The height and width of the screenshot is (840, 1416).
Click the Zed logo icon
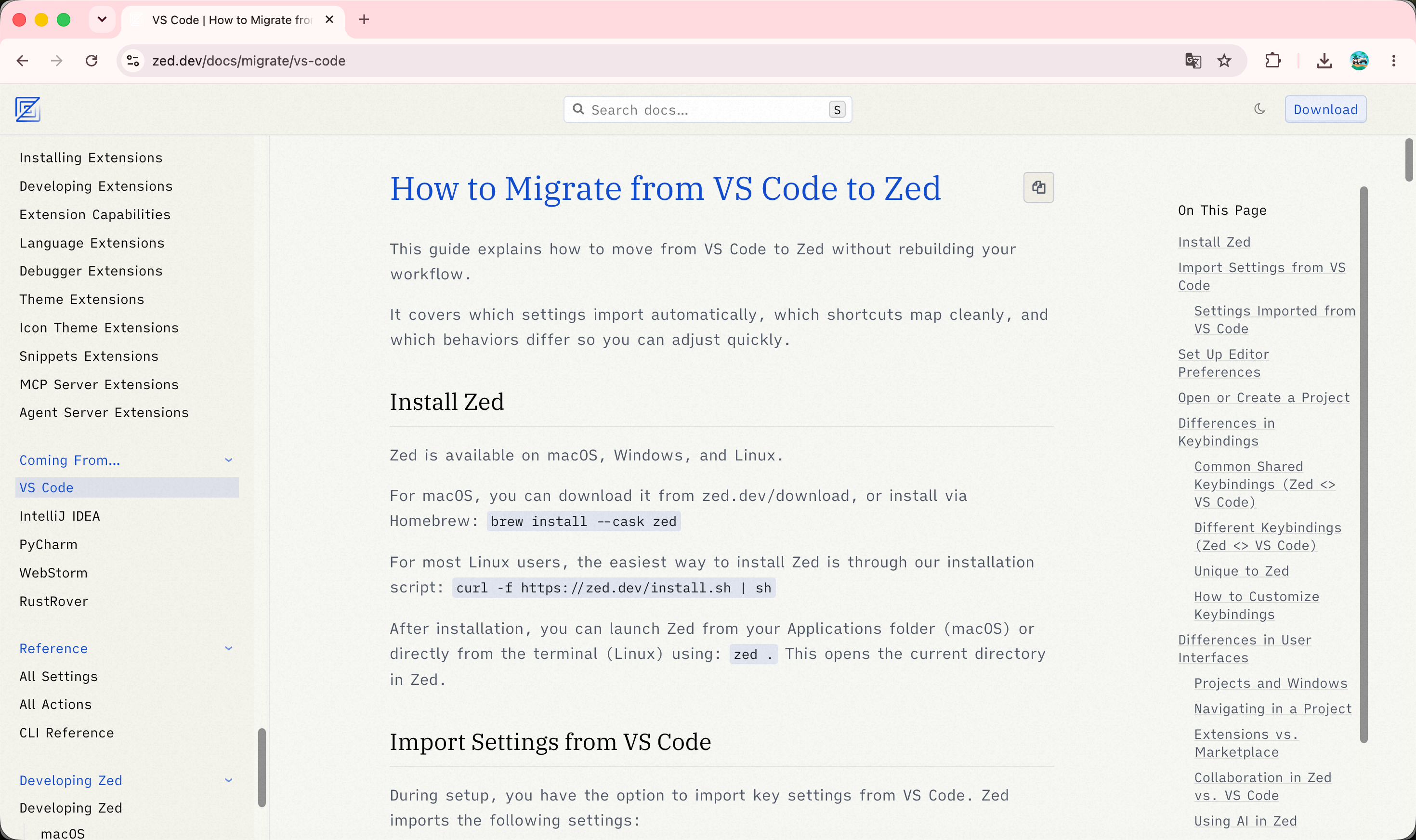coord(27,109)
